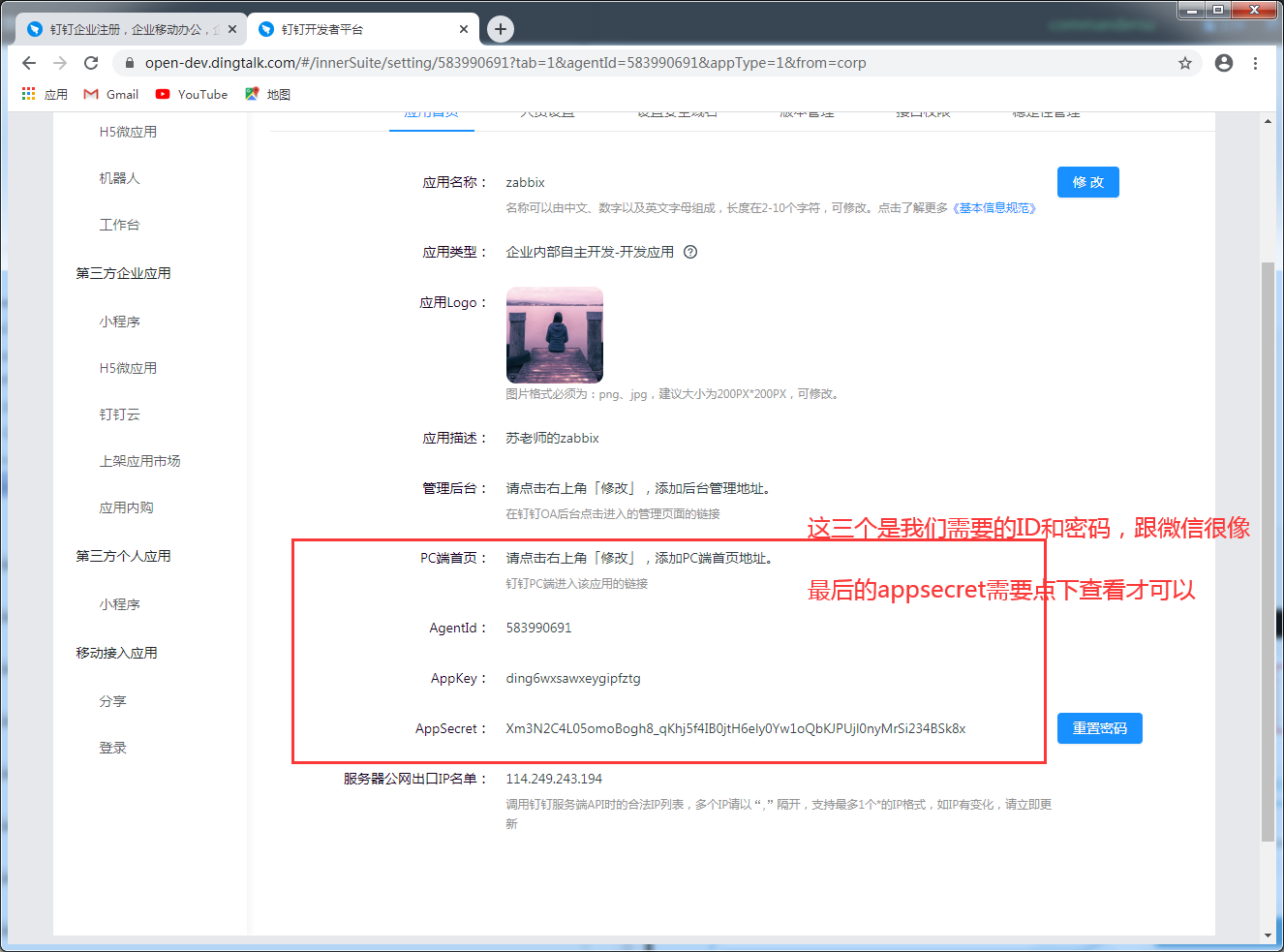
Task: Close the 钉钉开发者平台 tab
Action: (x=464, y=29)
